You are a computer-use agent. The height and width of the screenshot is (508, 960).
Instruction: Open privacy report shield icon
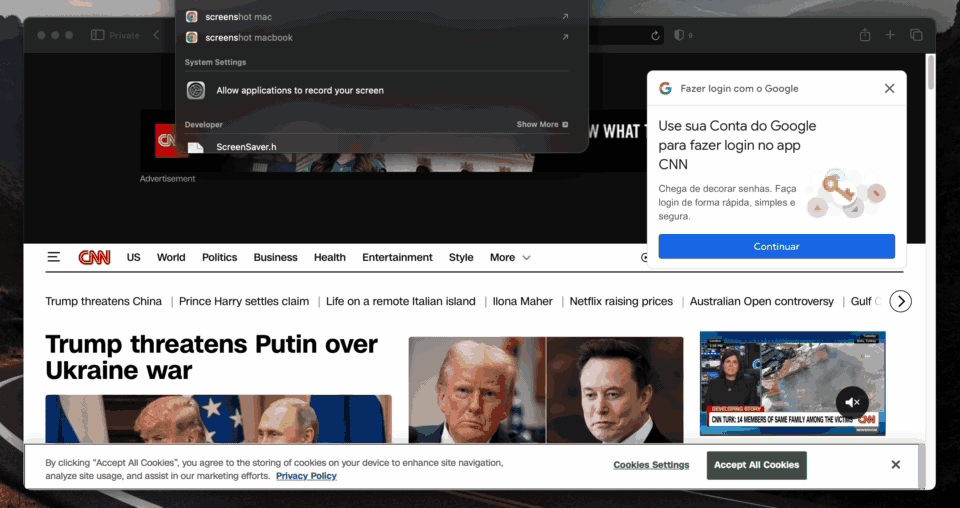point(678,35)
